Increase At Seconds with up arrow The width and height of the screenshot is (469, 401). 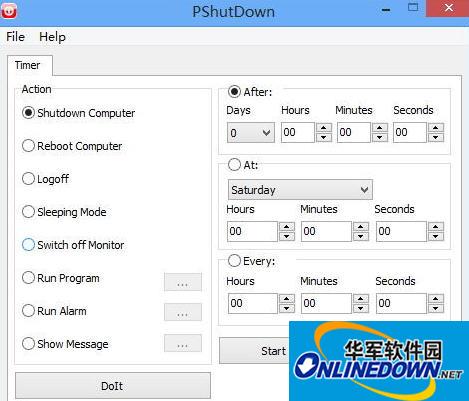pos(436,227)
